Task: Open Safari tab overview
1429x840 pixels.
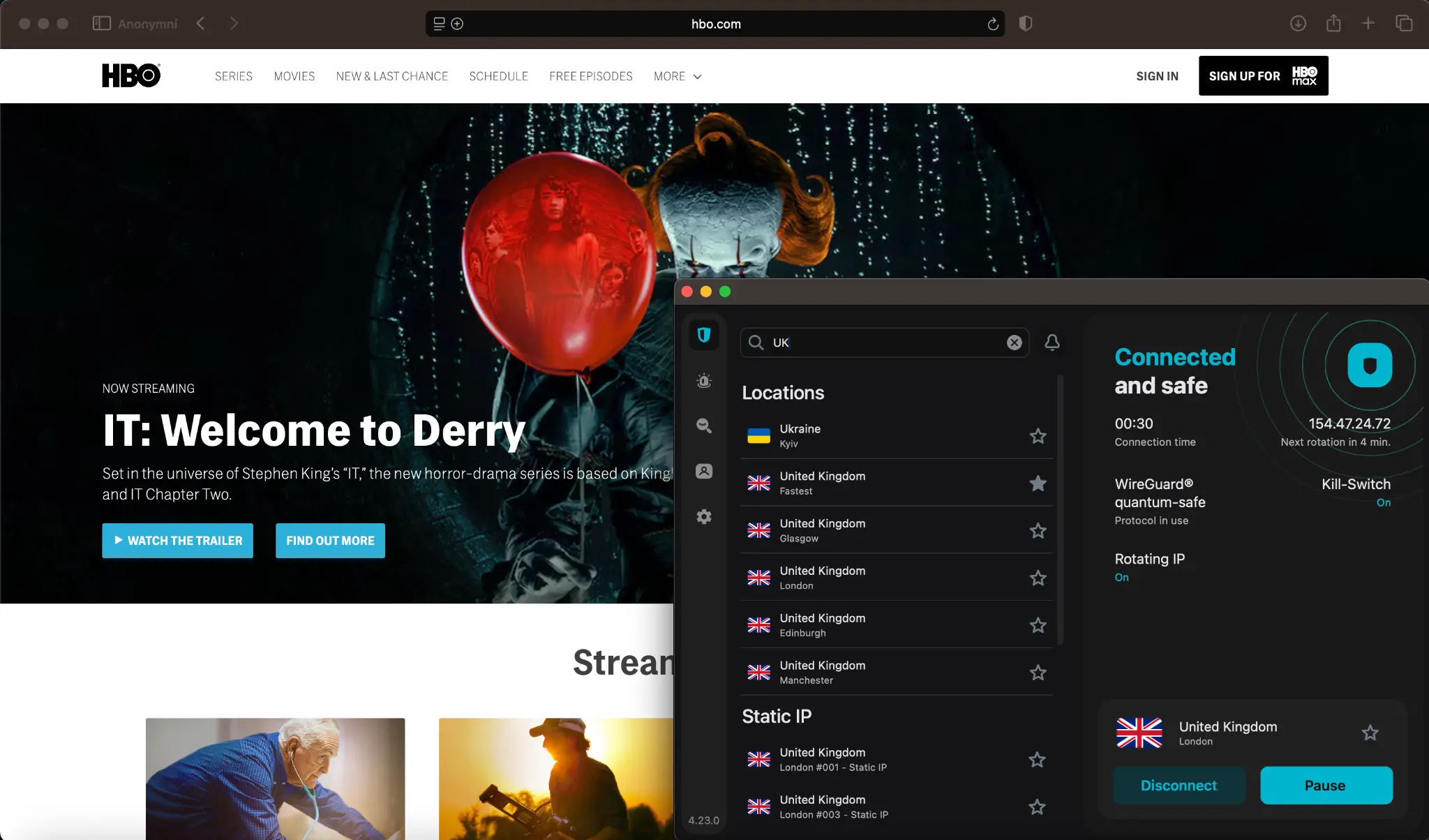Action: (x=1403, y=23)
